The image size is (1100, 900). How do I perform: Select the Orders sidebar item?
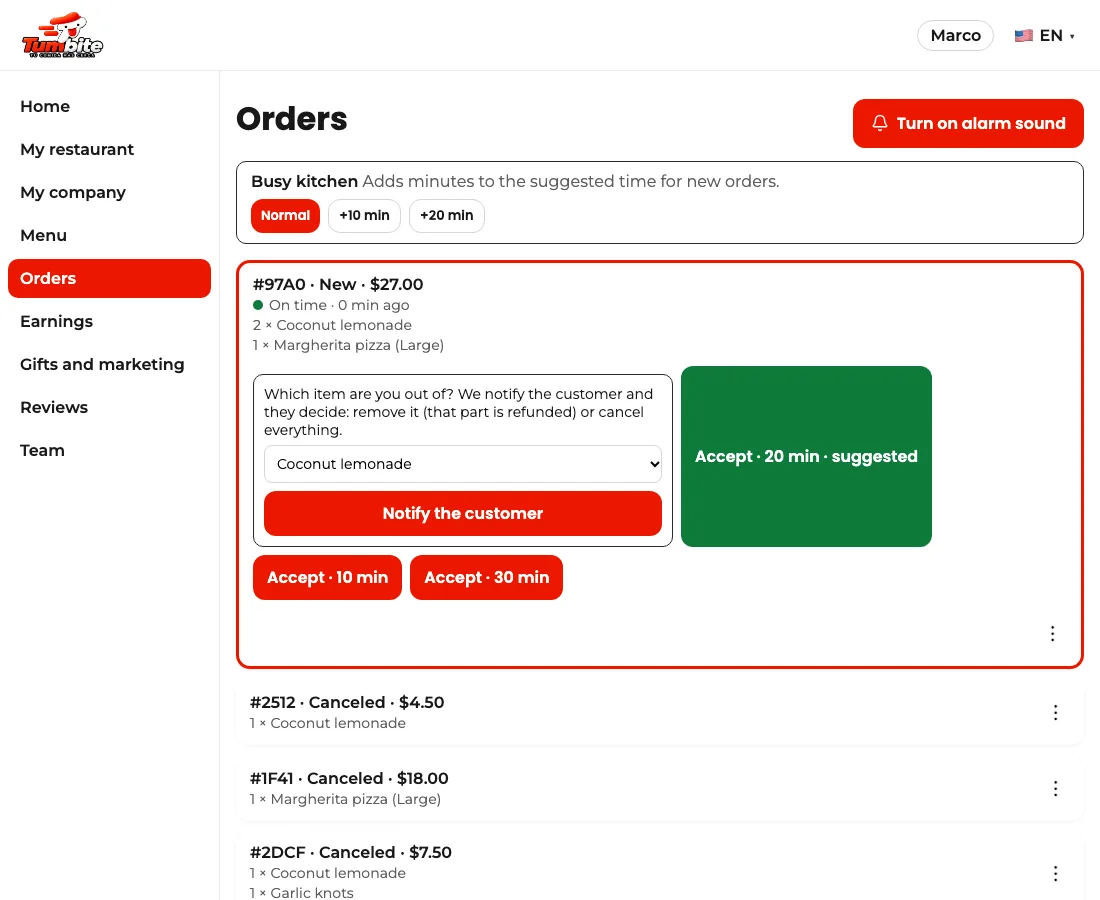109,278
